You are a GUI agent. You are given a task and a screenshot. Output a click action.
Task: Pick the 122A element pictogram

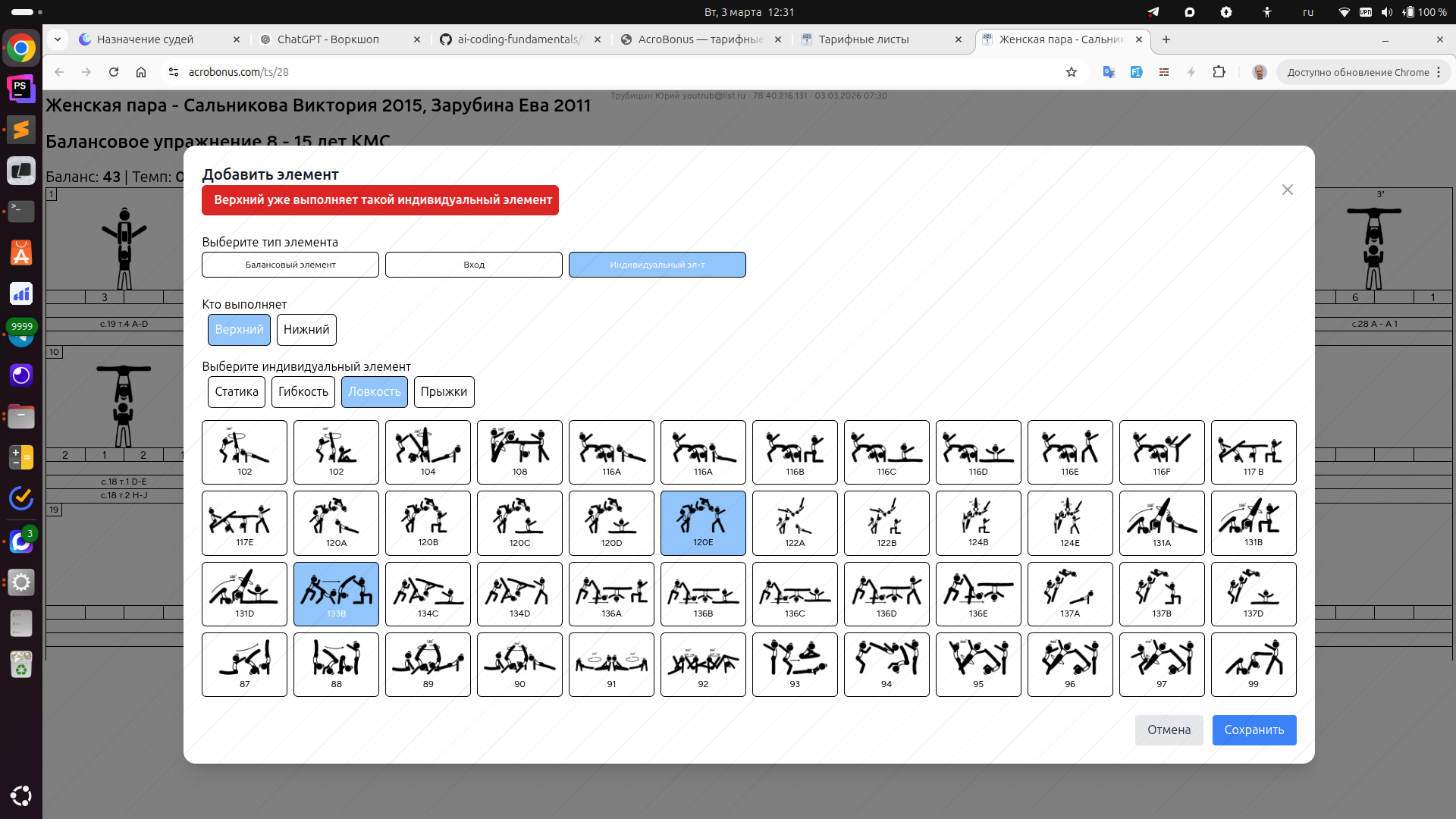tap(795, 523)
